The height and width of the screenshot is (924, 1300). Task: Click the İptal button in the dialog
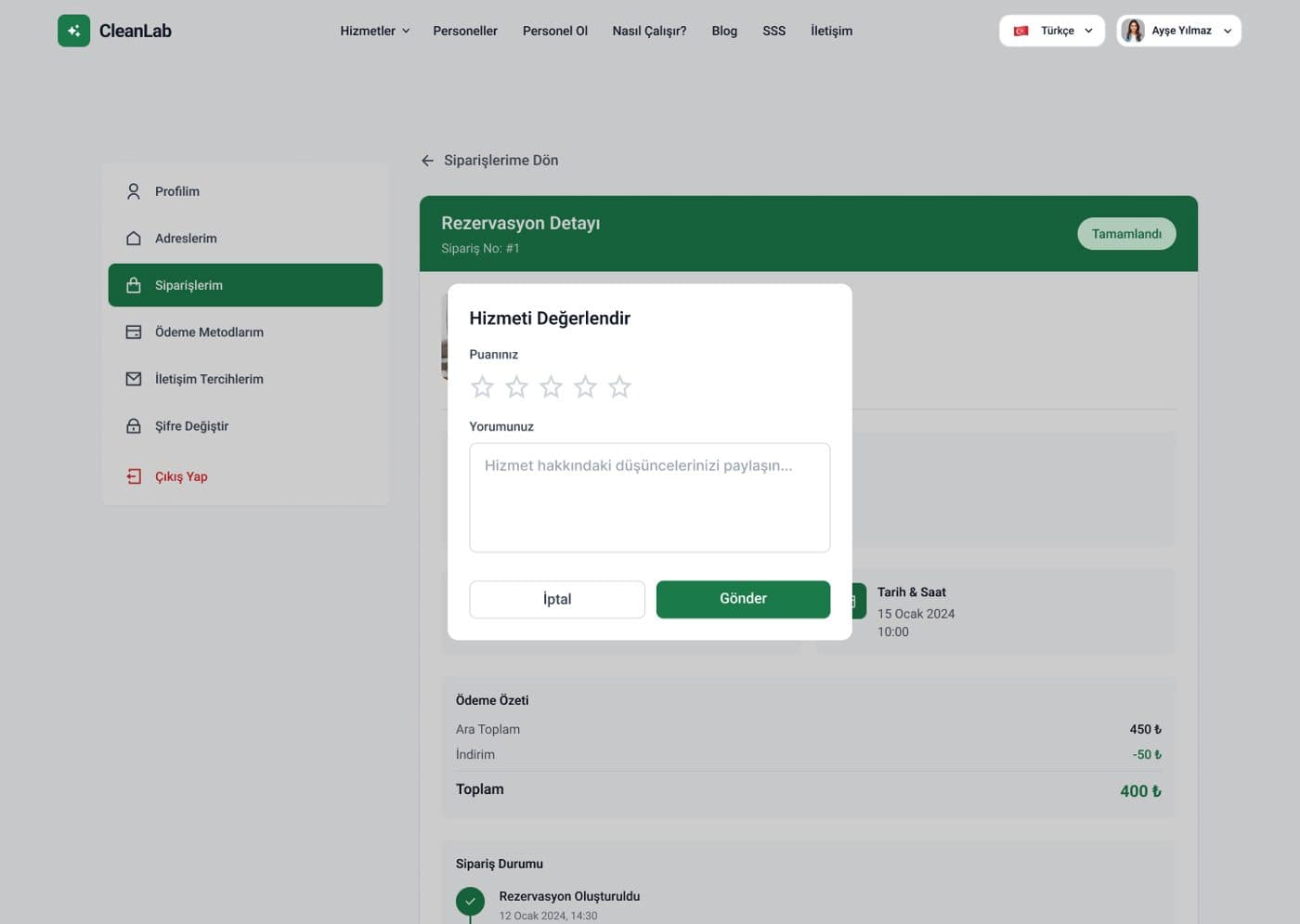point(557,599)
